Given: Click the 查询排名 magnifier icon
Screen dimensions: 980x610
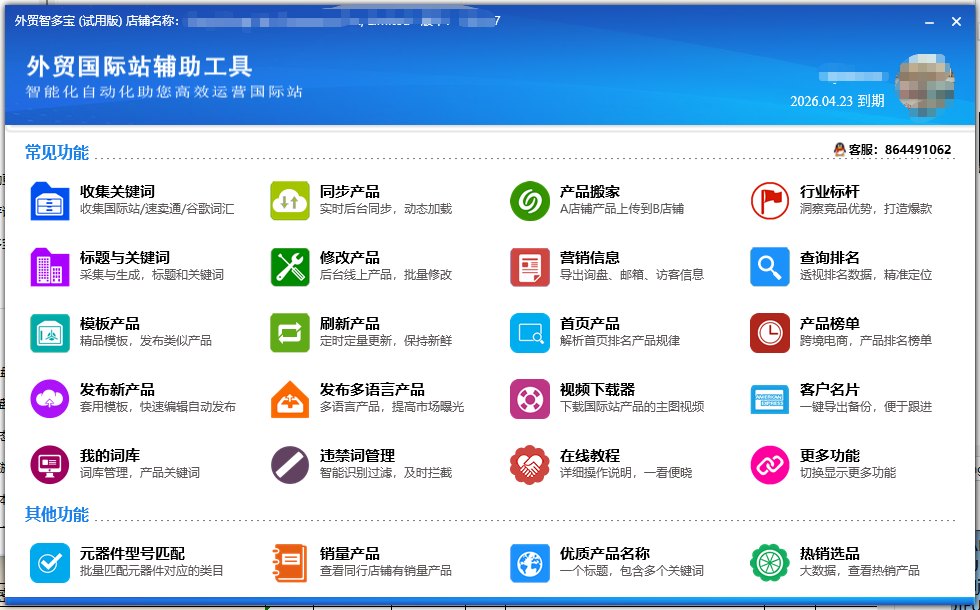Looking at the screenshot, I should (770, 267).
